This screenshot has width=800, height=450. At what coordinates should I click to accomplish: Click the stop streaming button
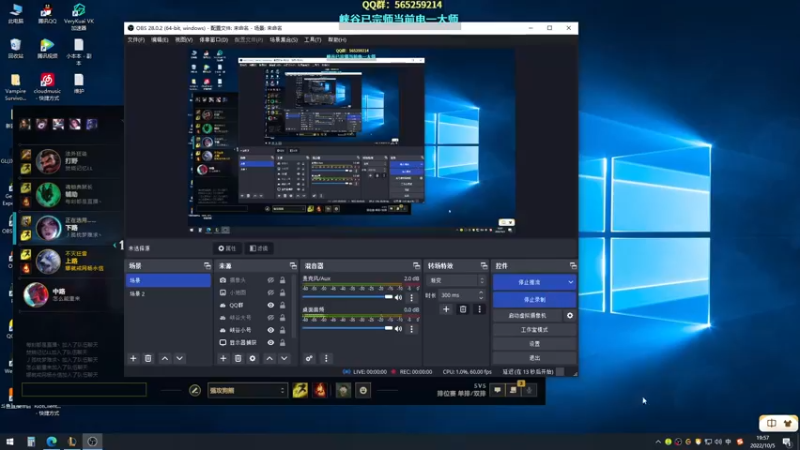tap(530, 282)
